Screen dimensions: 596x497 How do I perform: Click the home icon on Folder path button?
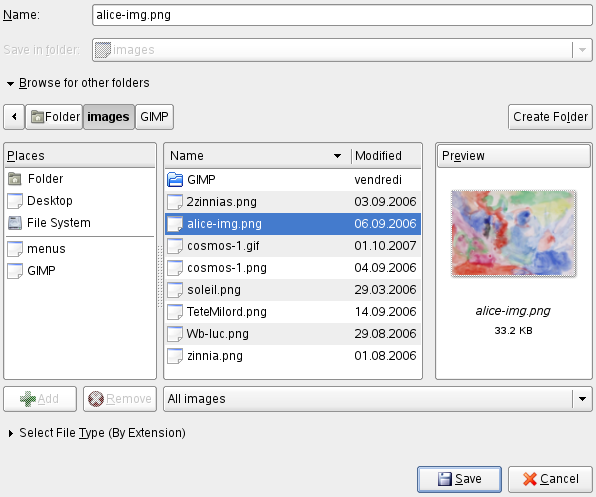pyautogui.click(x=37, y=117)
